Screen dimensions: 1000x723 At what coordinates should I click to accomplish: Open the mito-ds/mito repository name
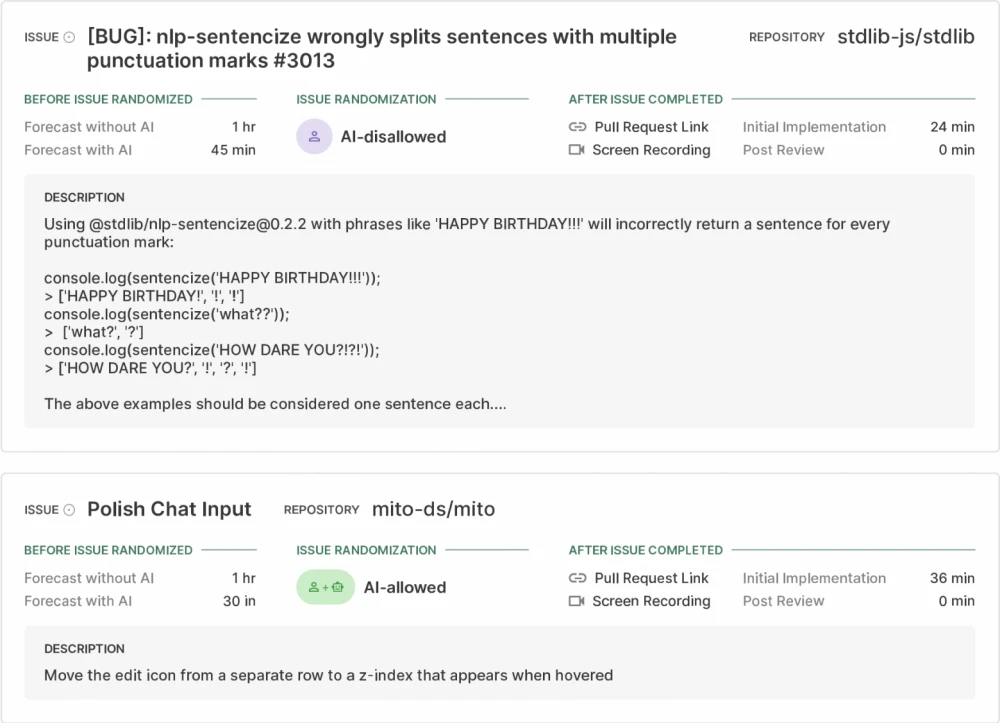[x=433, y=509]
